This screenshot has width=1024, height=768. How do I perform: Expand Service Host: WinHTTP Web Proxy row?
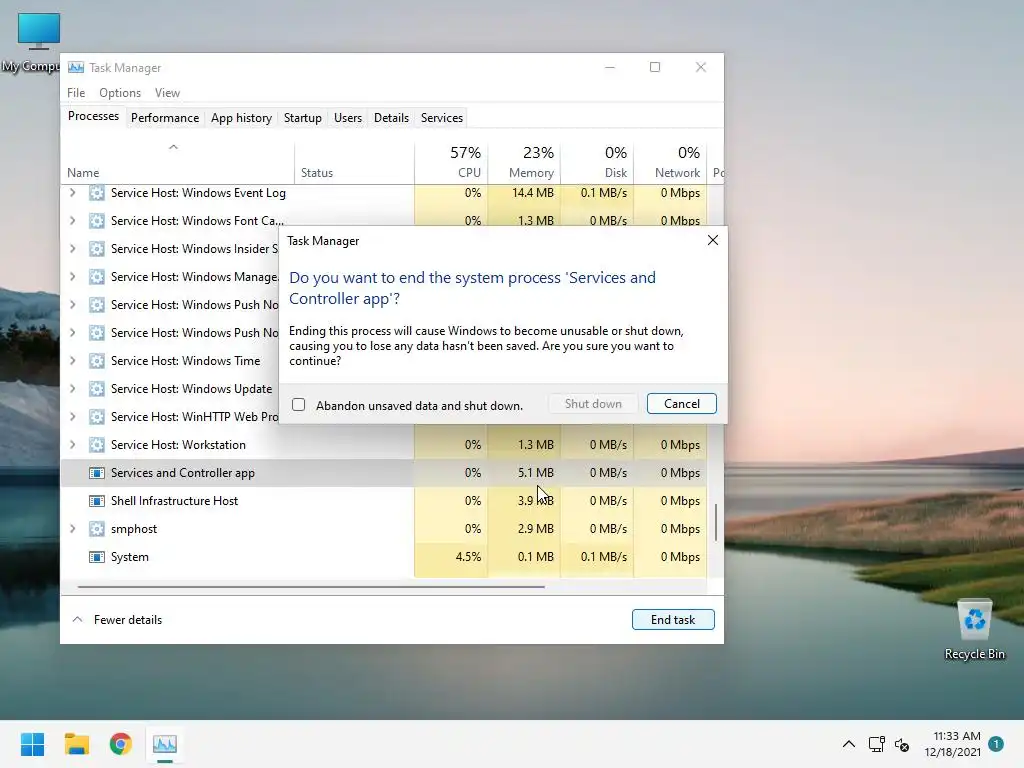(x=72, y=417)
